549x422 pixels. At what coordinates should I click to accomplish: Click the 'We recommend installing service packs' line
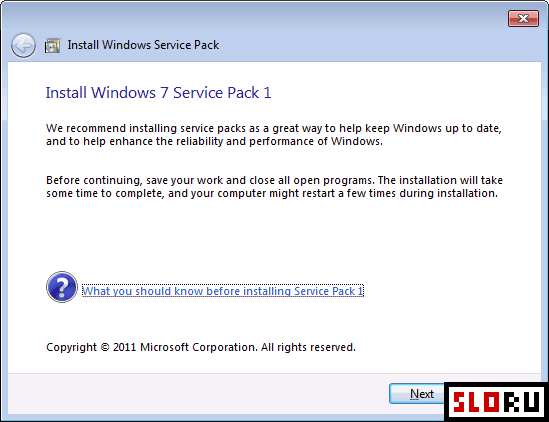[274, 129]
